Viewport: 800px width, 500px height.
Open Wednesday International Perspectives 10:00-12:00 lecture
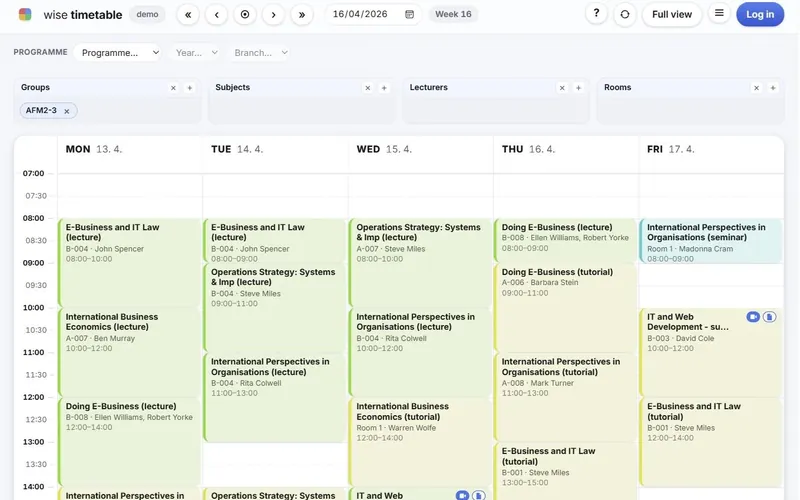click(x=420, y=352)
